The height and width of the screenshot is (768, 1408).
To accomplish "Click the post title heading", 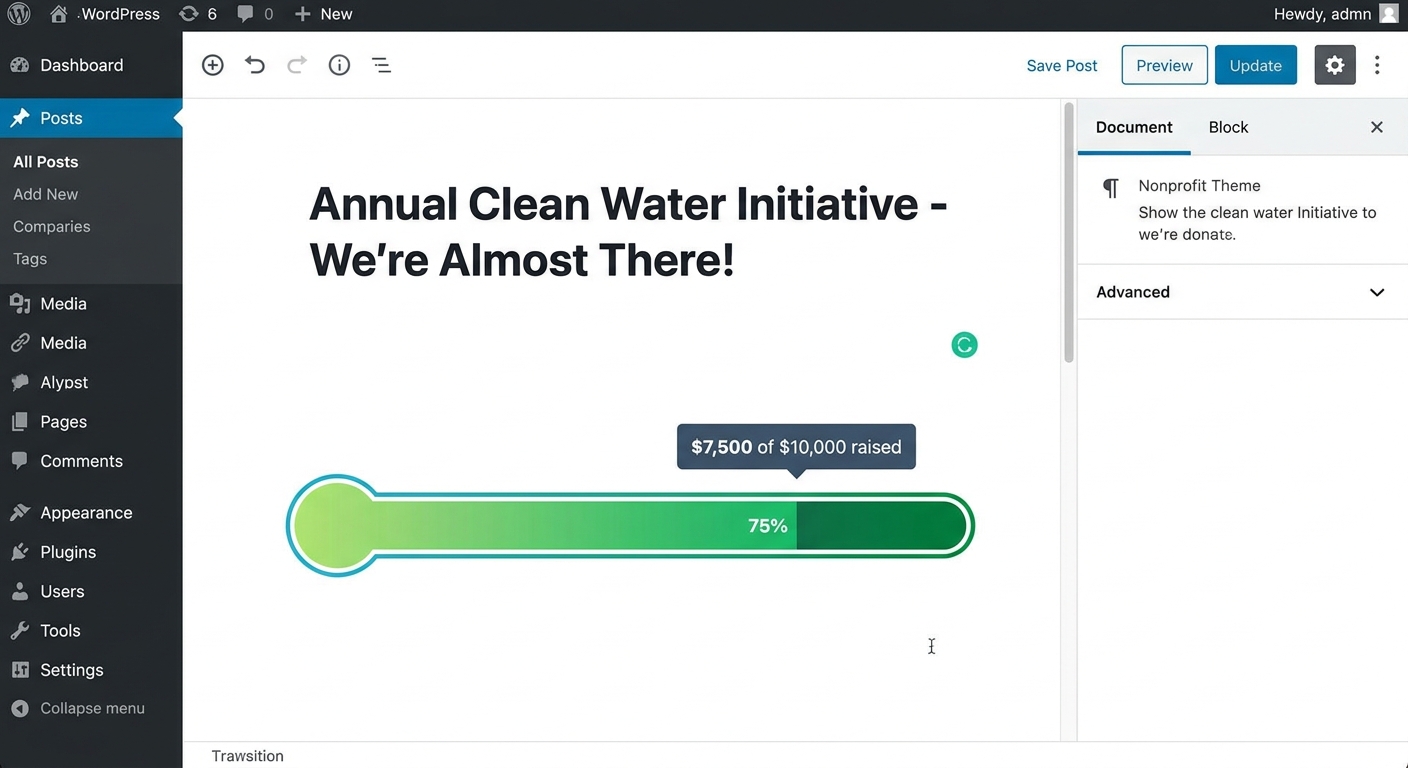I will click(x=628, y=232).
